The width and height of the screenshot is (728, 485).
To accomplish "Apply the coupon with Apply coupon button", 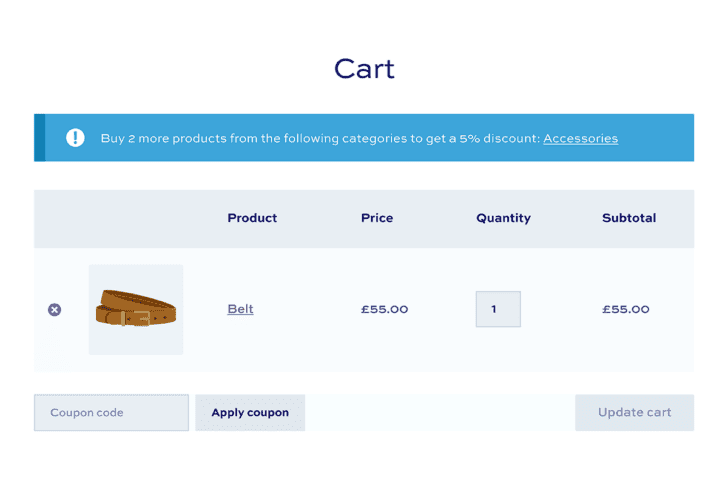I will click(250, 413).
